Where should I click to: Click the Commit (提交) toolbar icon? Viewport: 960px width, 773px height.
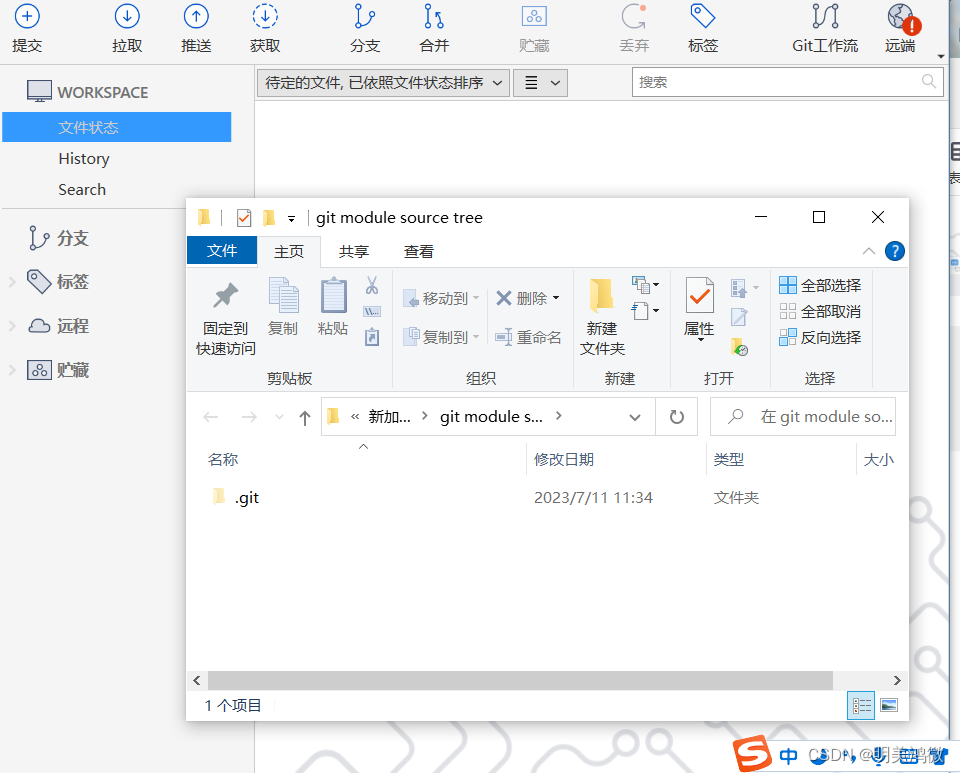pyautogui.click(x=27, y=17)
